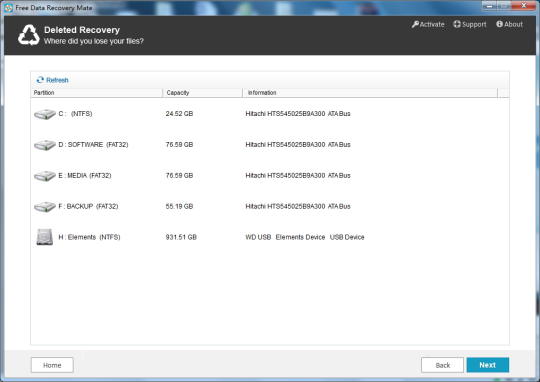Select the E: MEDIA drive icon

click(45, 176)
